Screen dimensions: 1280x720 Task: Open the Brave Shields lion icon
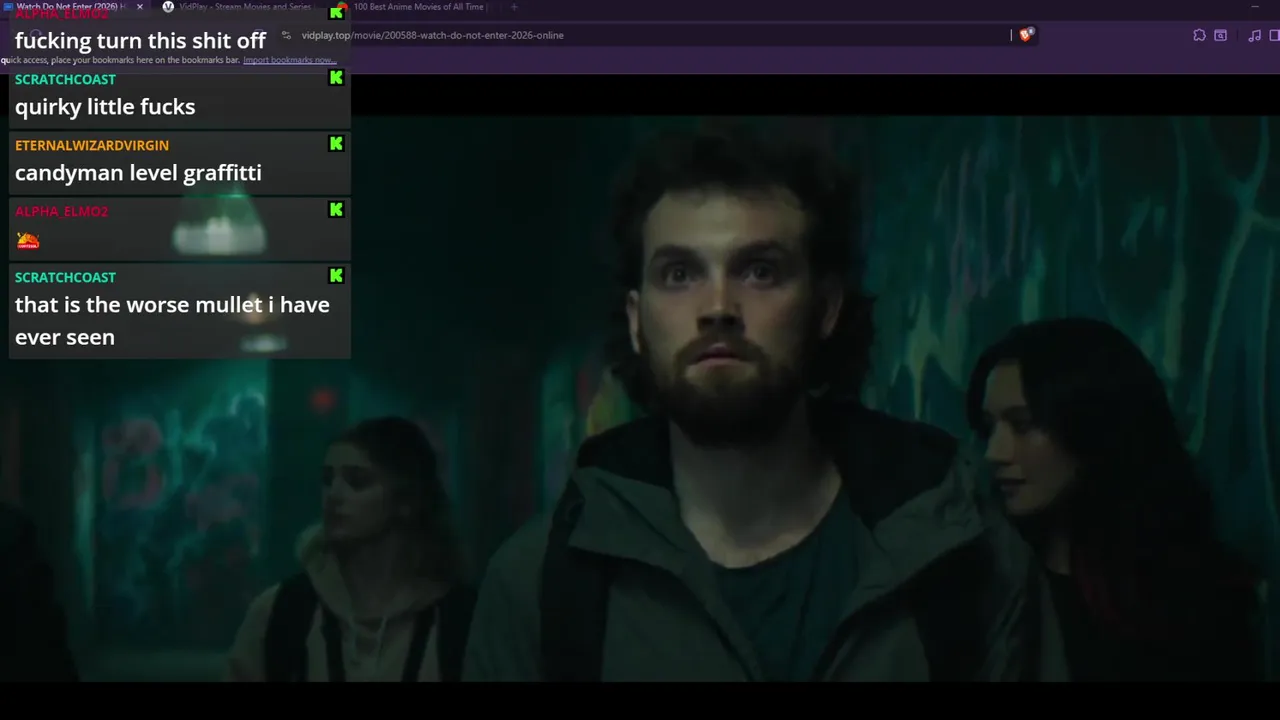pos(1026,35)
